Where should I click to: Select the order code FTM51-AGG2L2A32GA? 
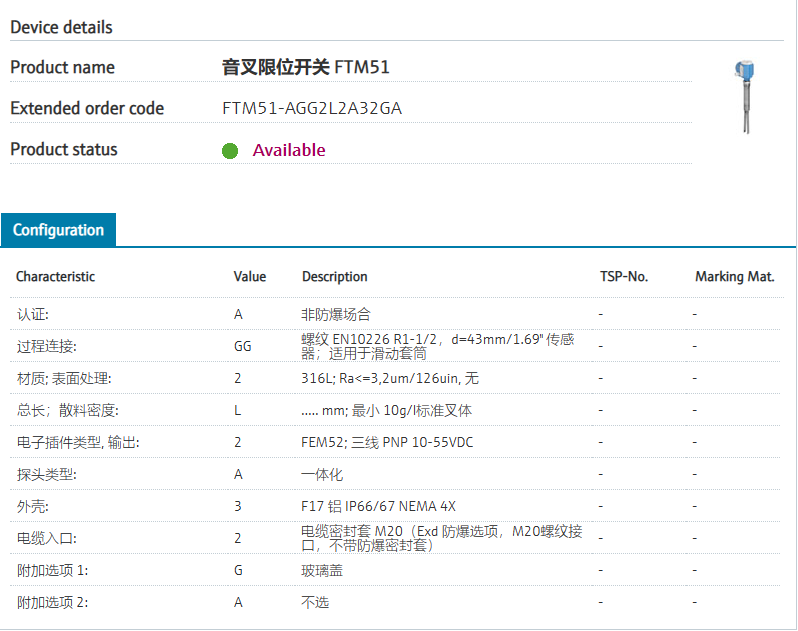click(x=312, y=108)
